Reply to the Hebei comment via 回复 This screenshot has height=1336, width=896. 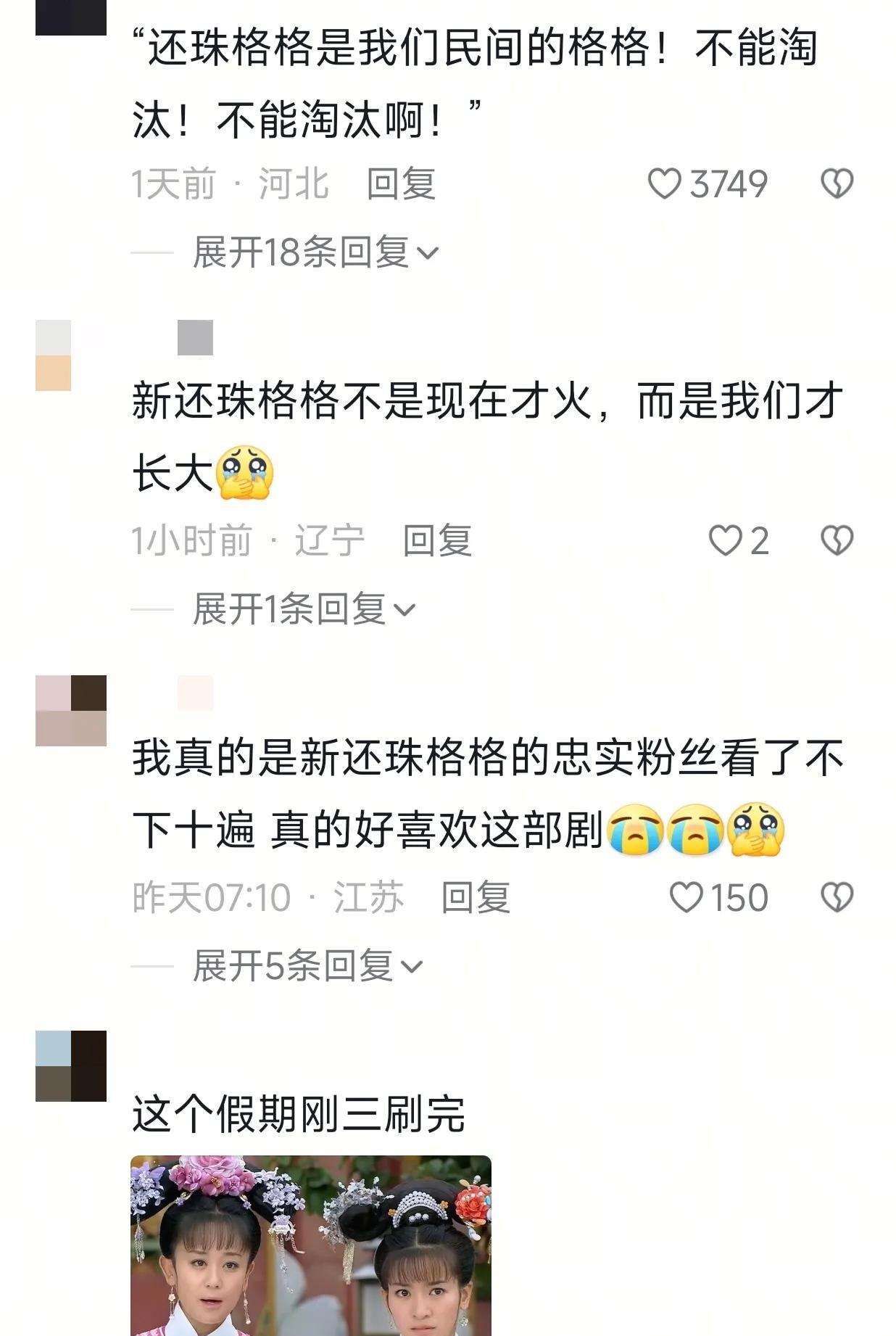(x=401, y=184)
